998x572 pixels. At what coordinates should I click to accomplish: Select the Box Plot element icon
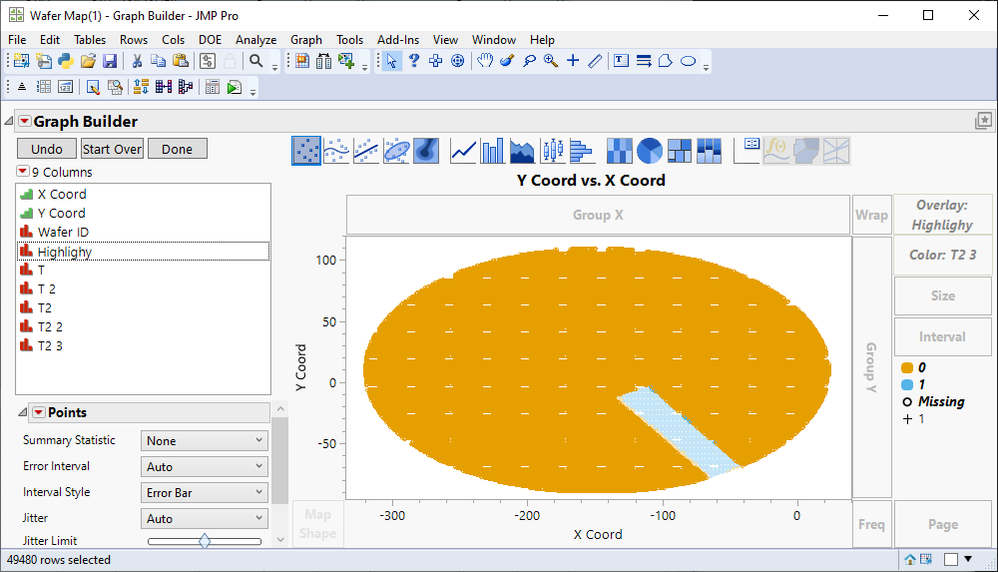552,151
